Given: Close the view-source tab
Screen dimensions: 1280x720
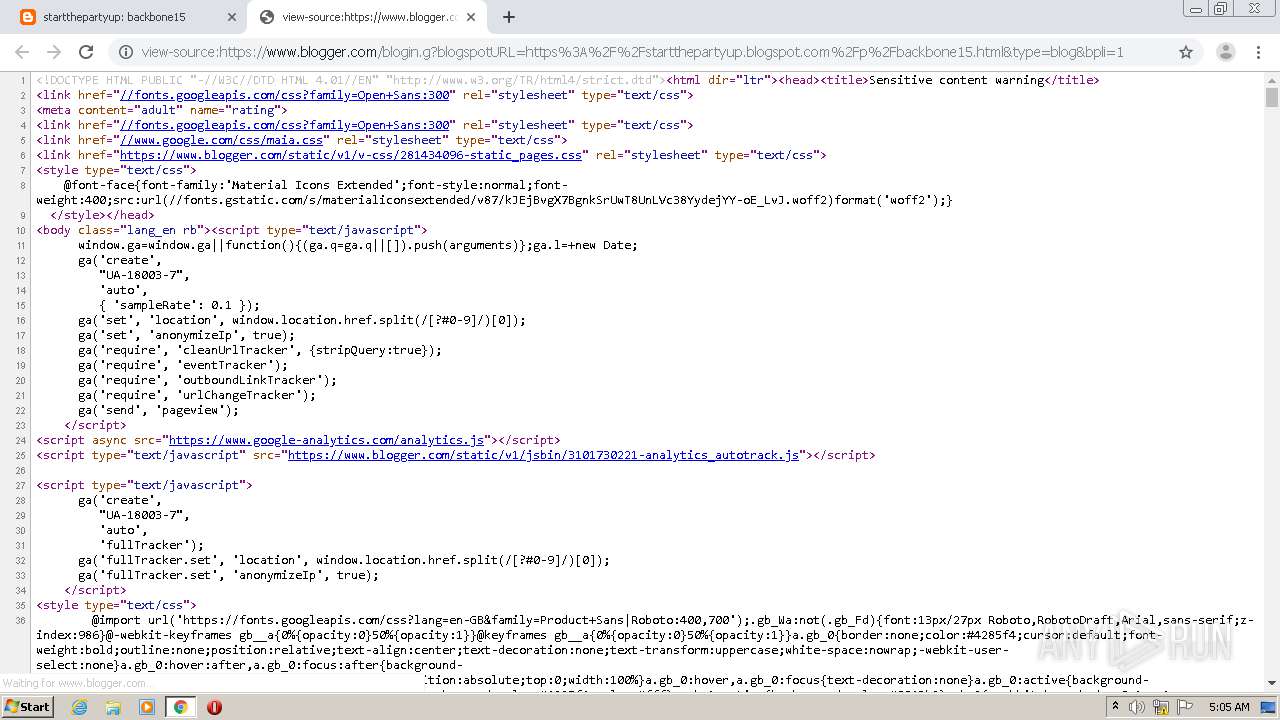Looking at the screenshot, I should (x=472, y=17).
